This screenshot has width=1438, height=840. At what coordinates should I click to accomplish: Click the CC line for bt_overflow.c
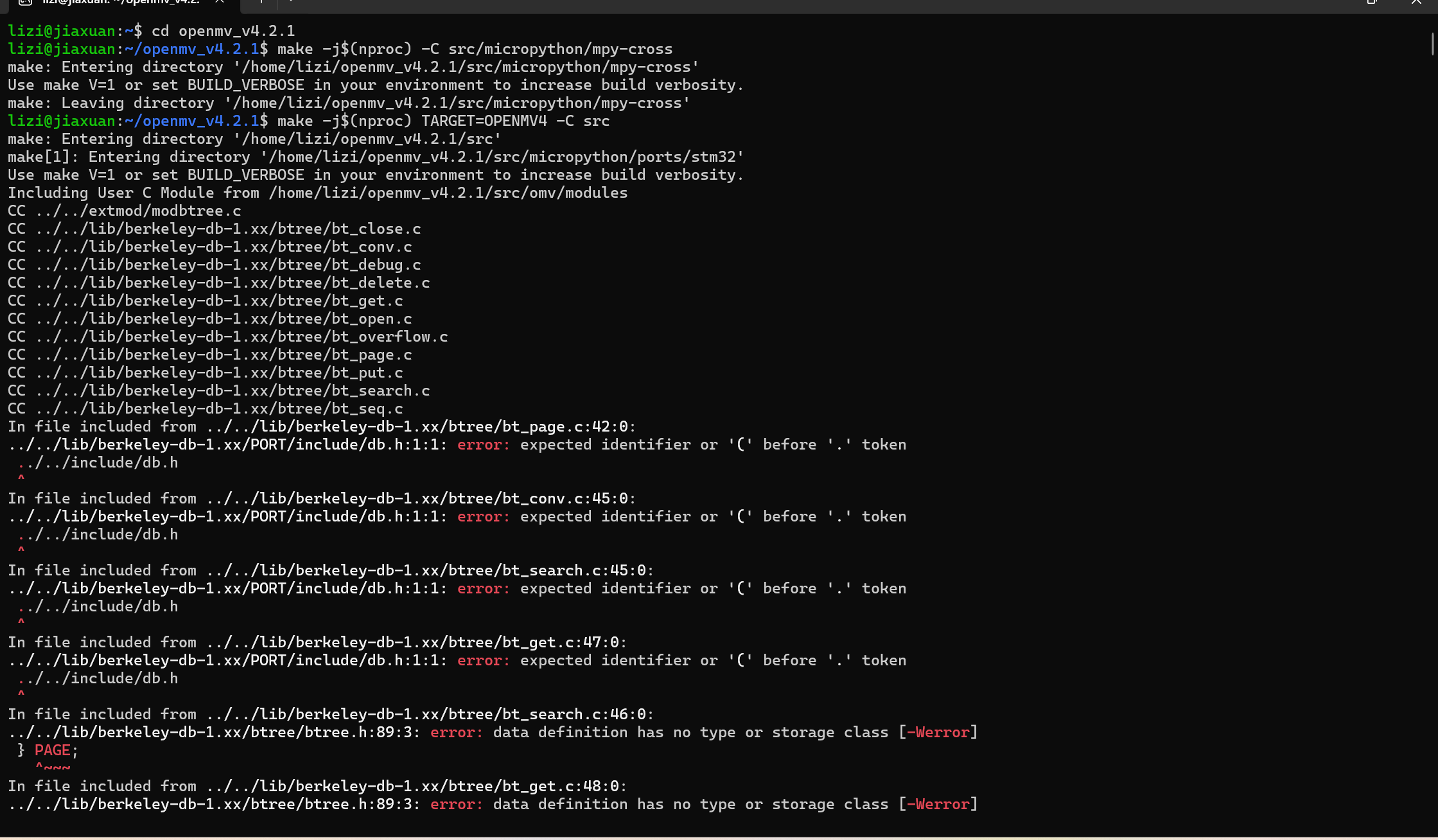tap(228, 337)
